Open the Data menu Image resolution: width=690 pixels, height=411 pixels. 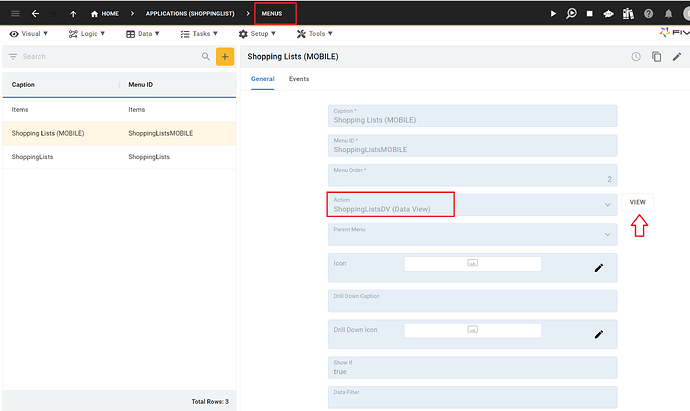(143, 34)
